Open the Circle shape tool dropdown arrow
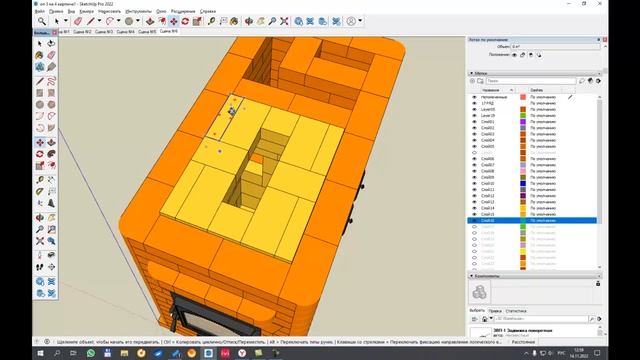This screenshot has height=360, width=640. [x=138, y=21]
